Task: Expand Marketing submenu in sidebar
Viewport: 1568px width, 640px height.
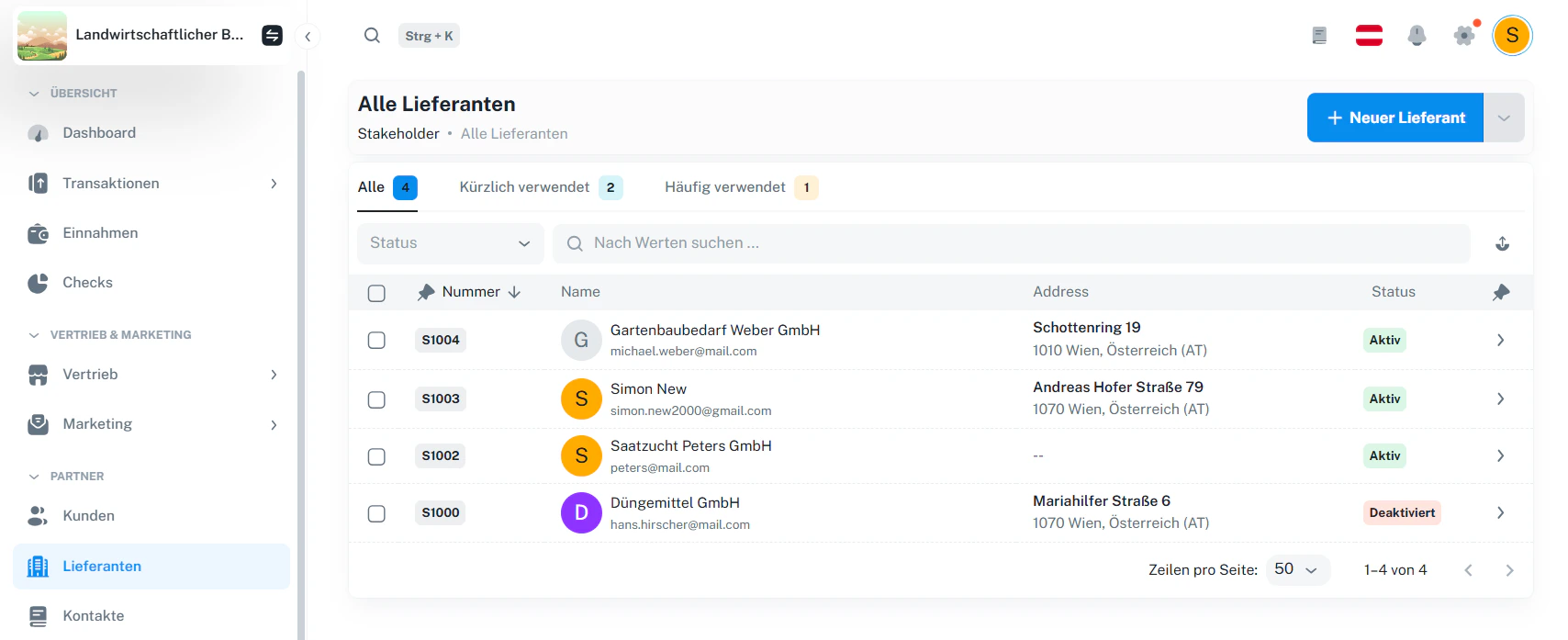Action: (x=274, y=425)
